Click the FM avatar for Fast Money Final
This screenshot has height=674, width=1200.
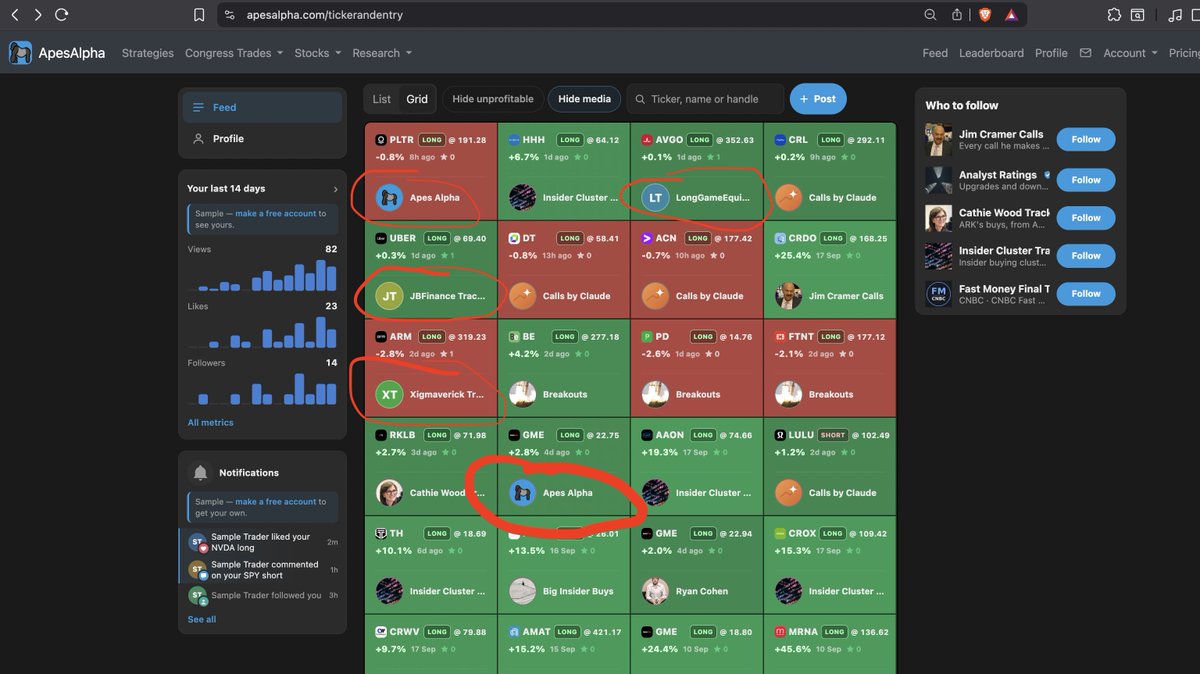[x=938, y=294]
